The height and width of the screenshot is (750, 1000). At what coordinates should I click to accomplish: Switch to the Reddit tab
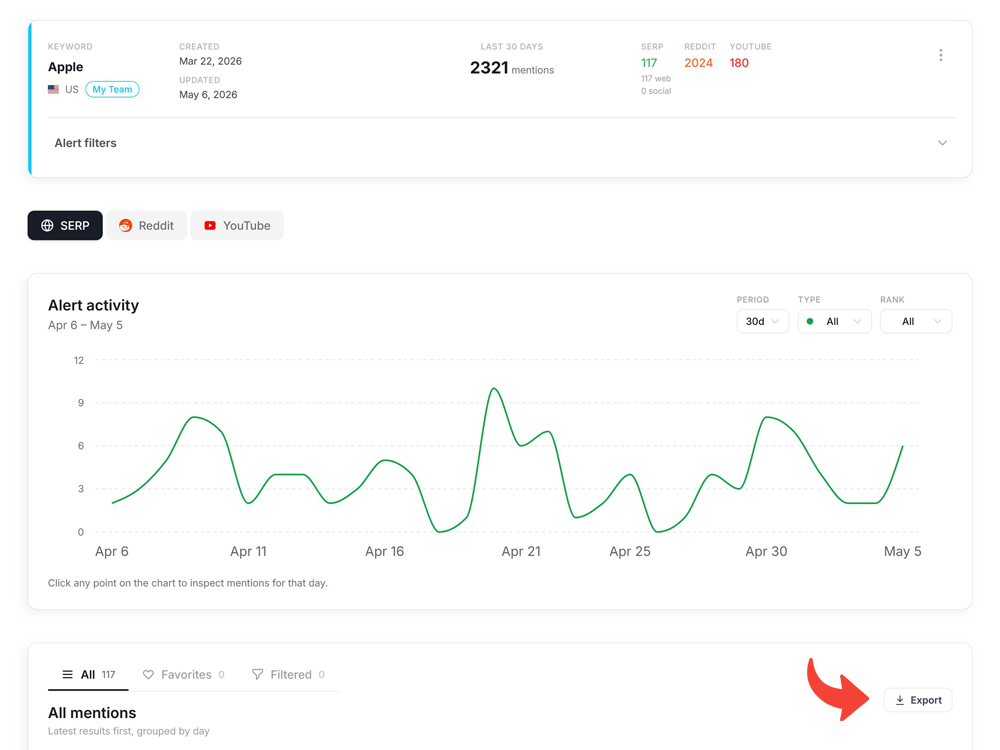click(147, 225)
